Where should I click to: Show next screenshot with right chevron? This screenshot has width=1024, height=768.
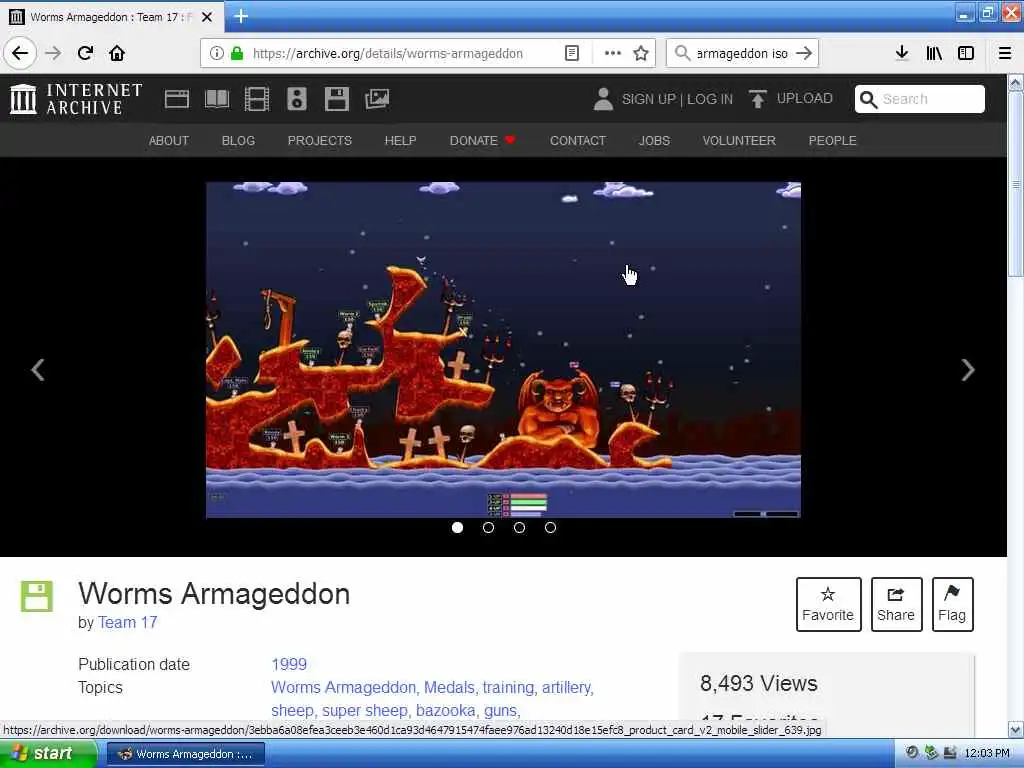[968, 370]
